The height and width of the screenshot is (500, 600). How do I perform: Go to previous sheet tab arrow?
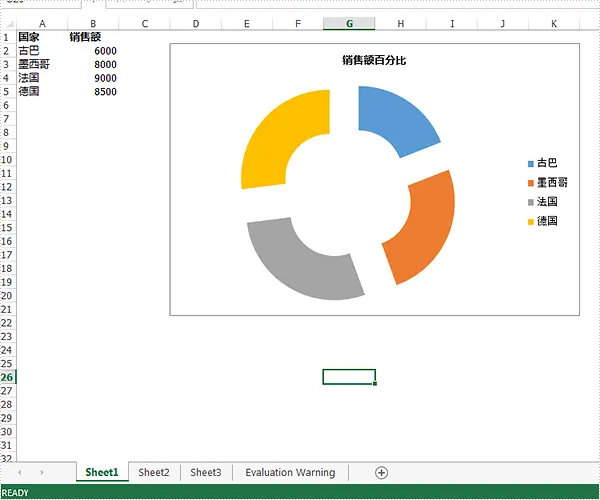click(20, 472)
